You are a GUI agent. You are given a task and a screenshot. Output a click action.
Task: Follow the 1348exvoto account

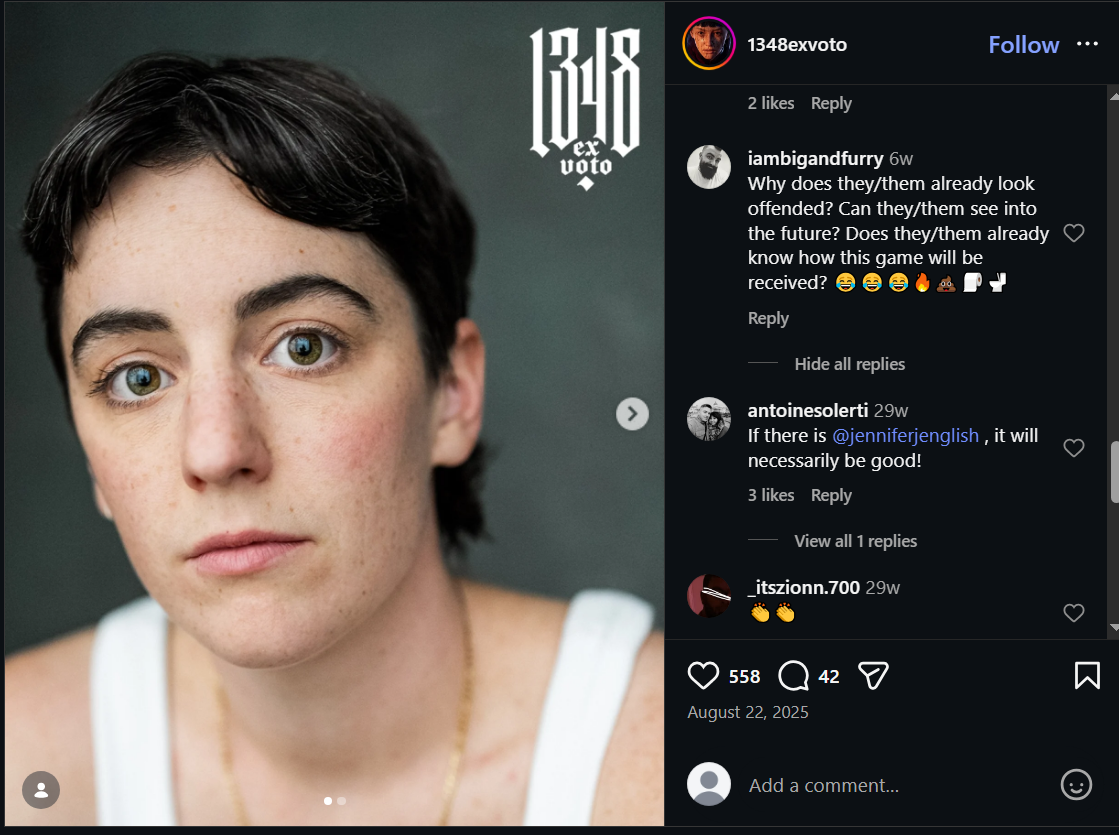pyautogui.click(x=1023, y=45)
